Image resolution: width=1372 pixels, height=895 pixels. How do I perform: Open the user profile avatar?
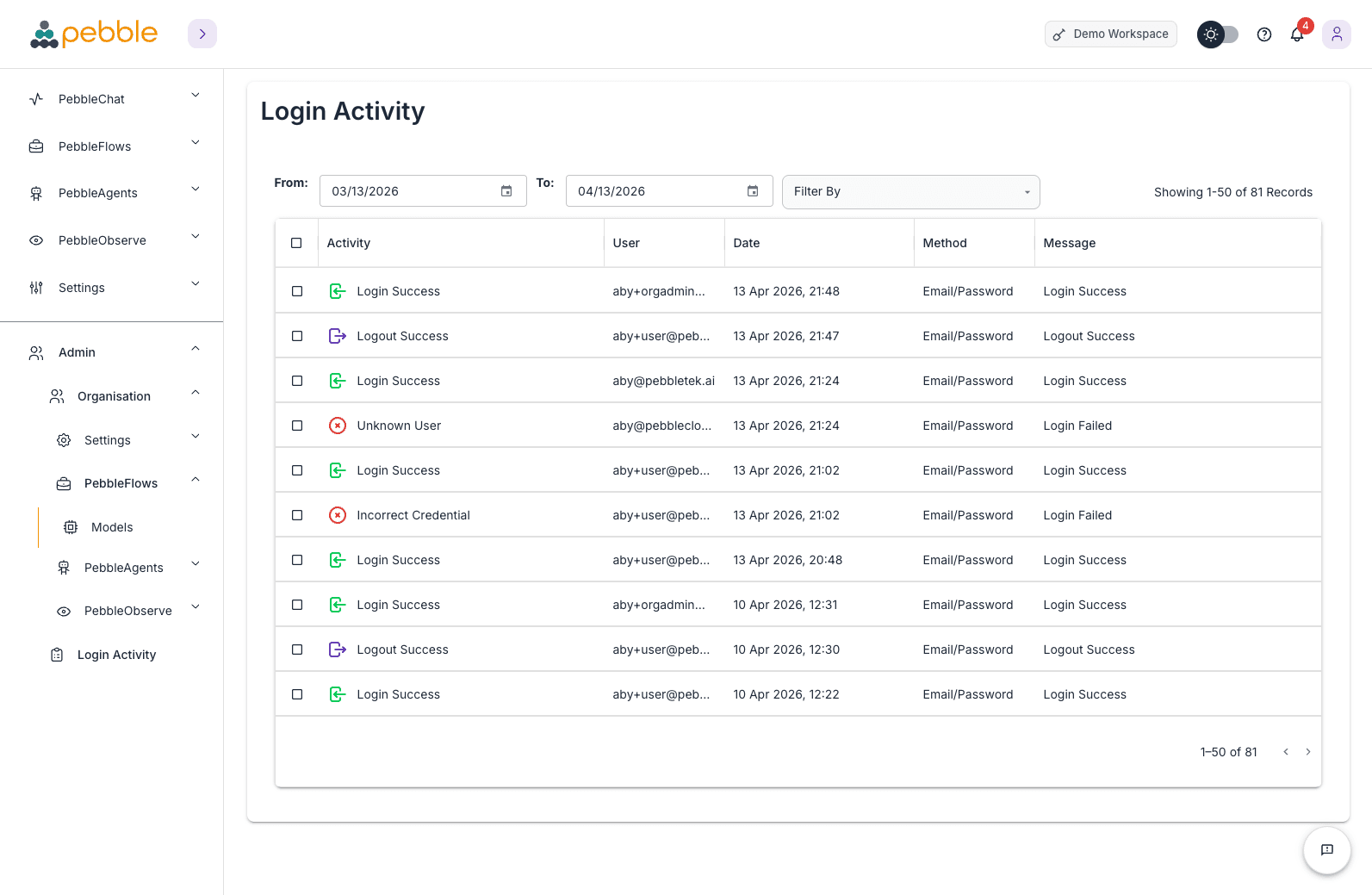tap(1337, 34)
